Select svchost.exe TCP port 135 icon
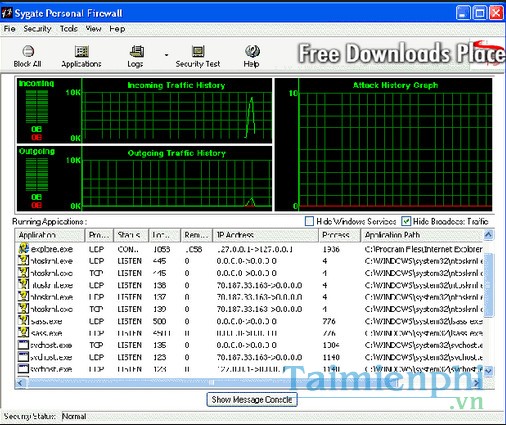The height and width of the screenshot is (425, 506). (x=23, y=345)
